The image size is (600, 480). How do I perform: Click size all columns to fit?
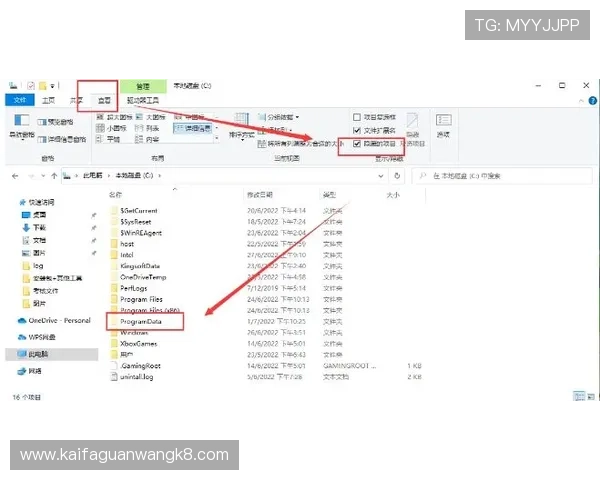[301, 144]
